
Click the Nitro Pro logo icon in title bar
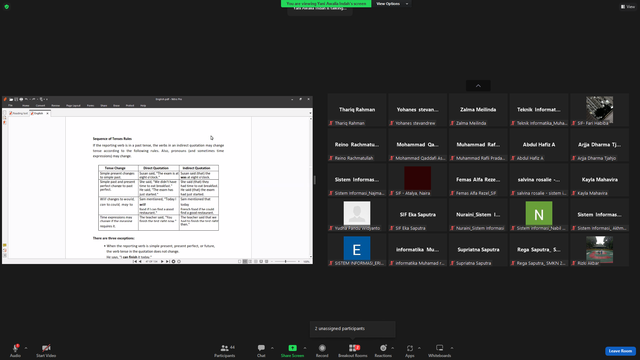tap(5, 99)
